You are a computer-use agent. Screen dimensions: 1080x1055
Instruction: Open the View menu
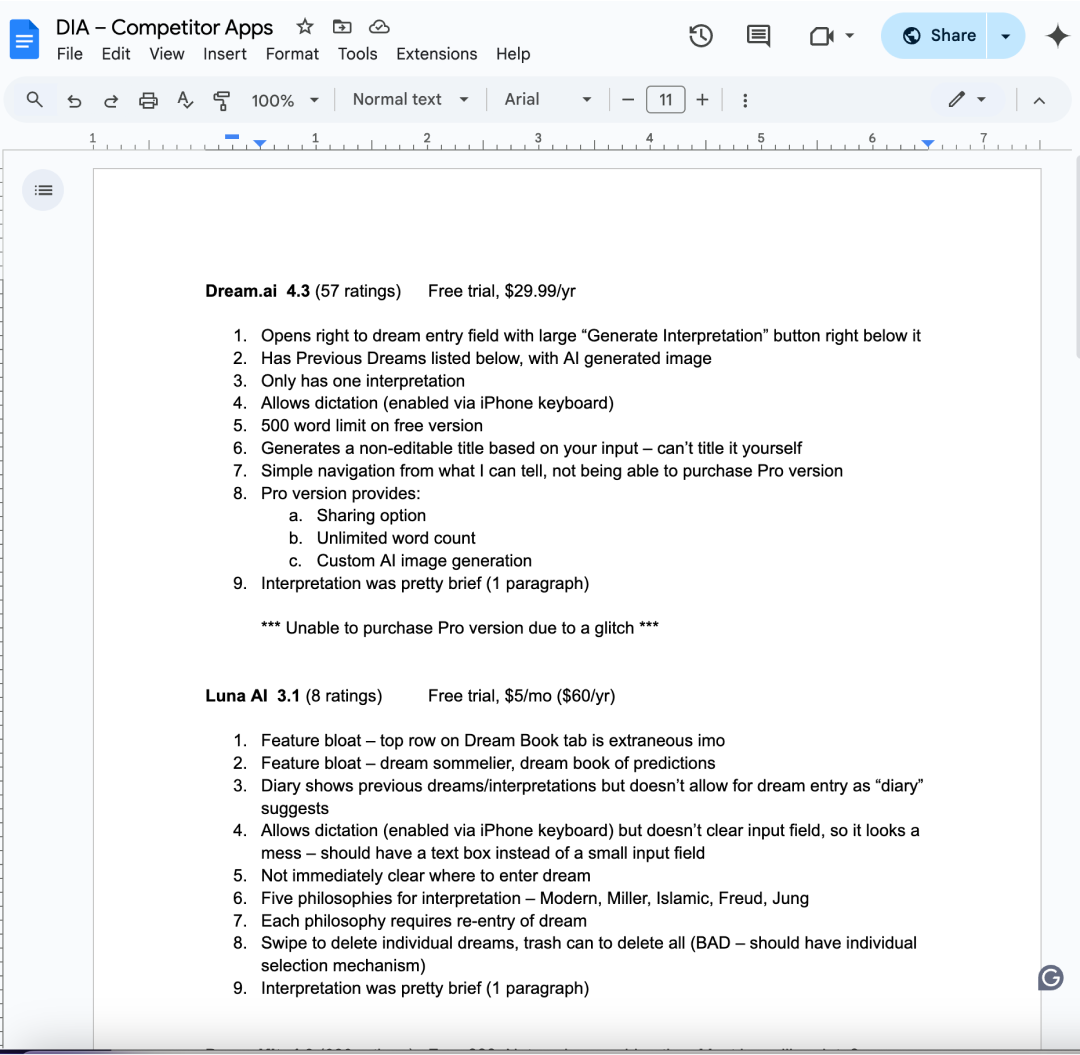pyautogui.click(x=167, y=54)
